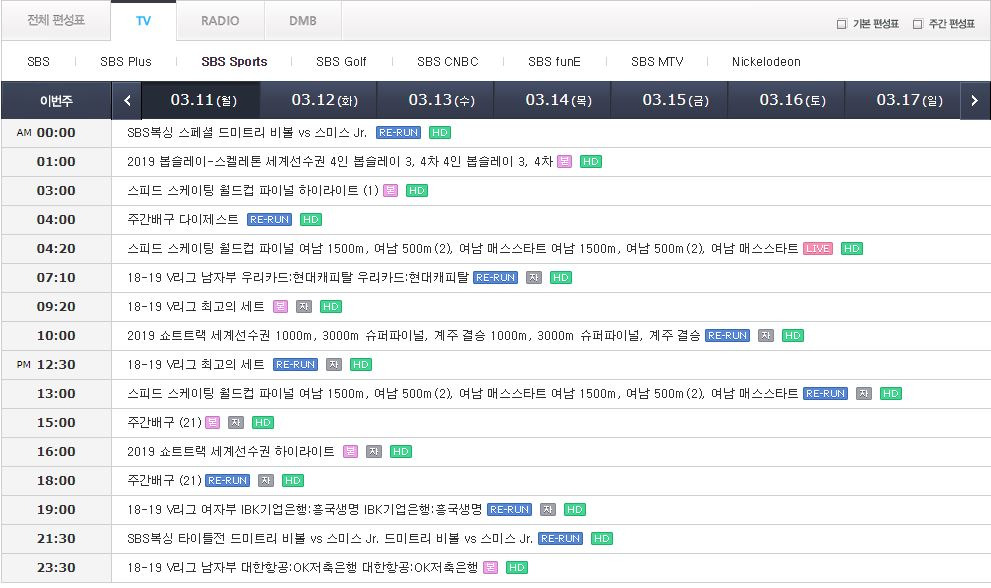Select the TV tab

point(143,21)
